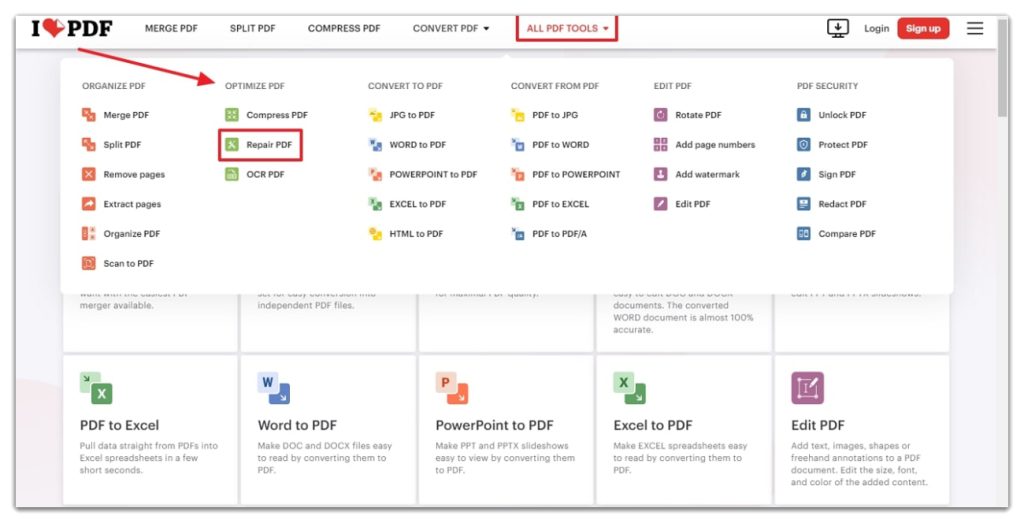The image size is (1024, 523).
Task: Click the Edit PDF pencil icon in the menu
Action: pyautogui.click(x=661, y=204)
